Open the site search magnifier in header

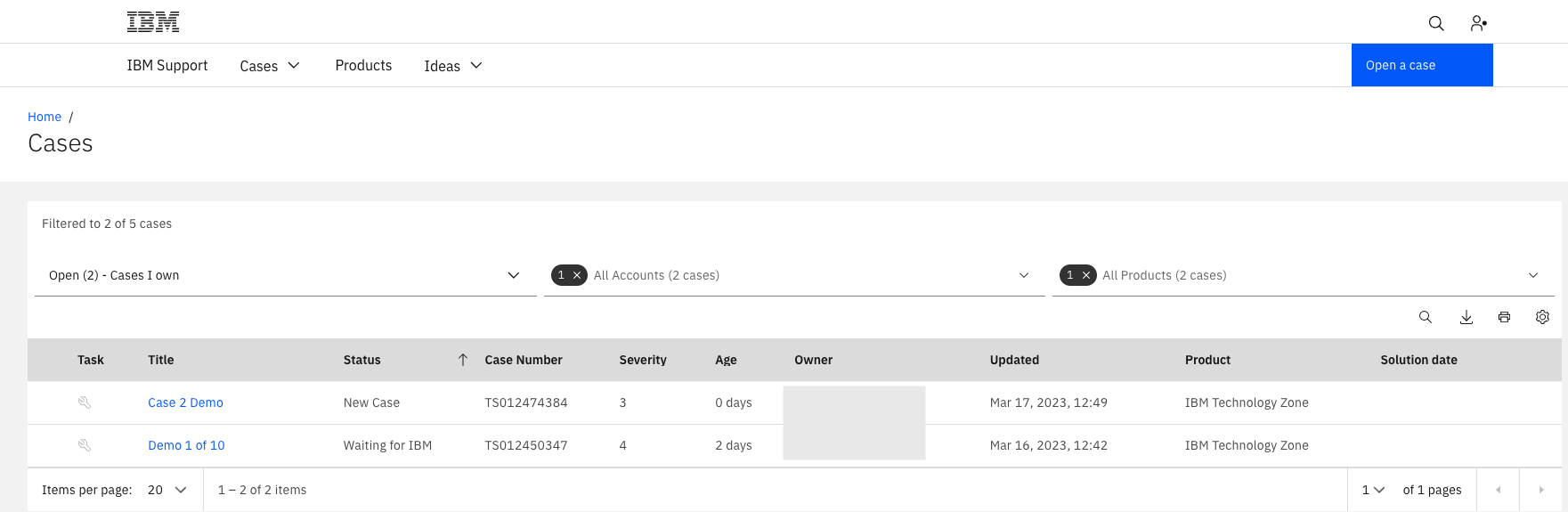[1436, 23]
